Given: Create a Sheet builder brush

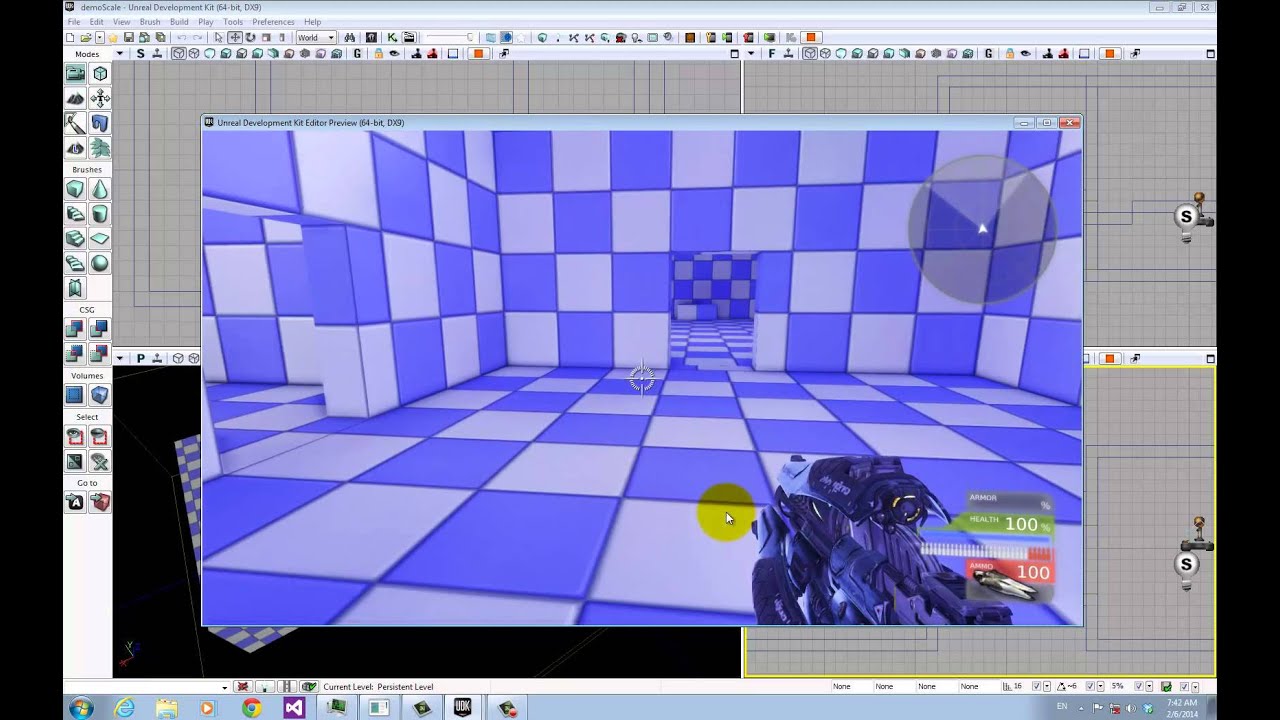Looking at the screenshot, I should click(100, 239).
